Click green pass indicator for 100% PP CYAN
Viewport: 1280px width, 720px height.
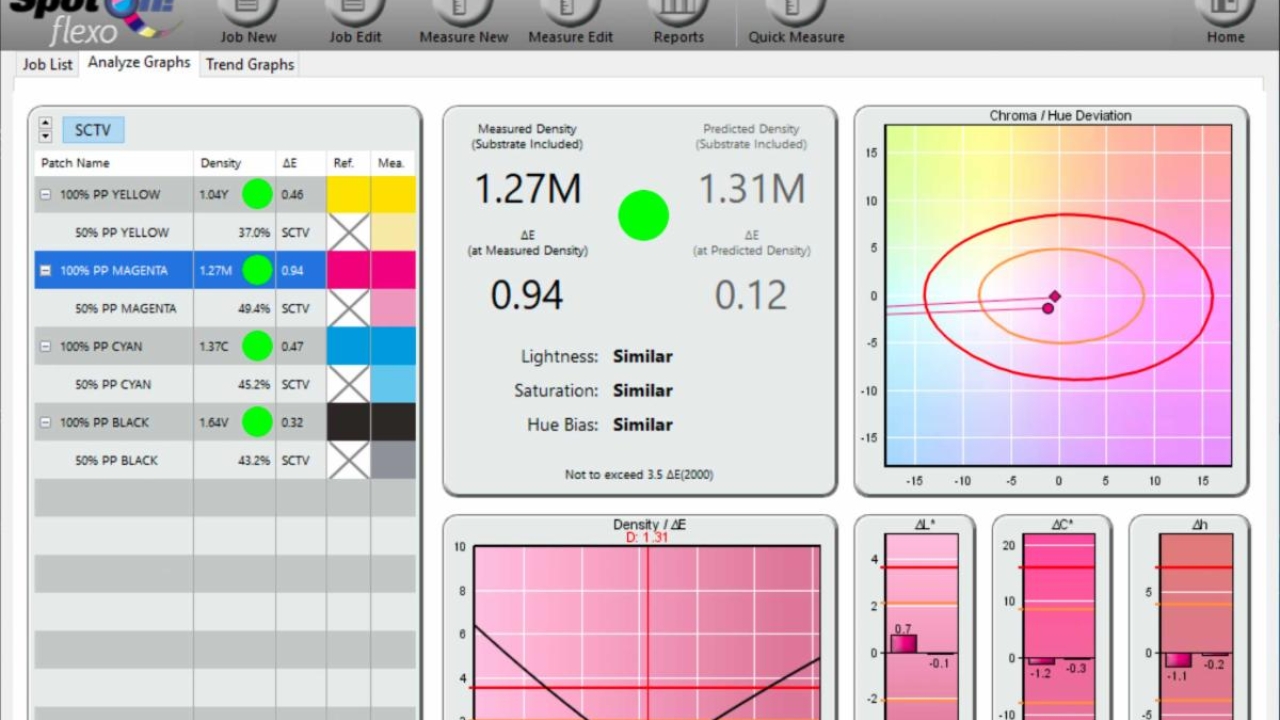pos(257,346)
